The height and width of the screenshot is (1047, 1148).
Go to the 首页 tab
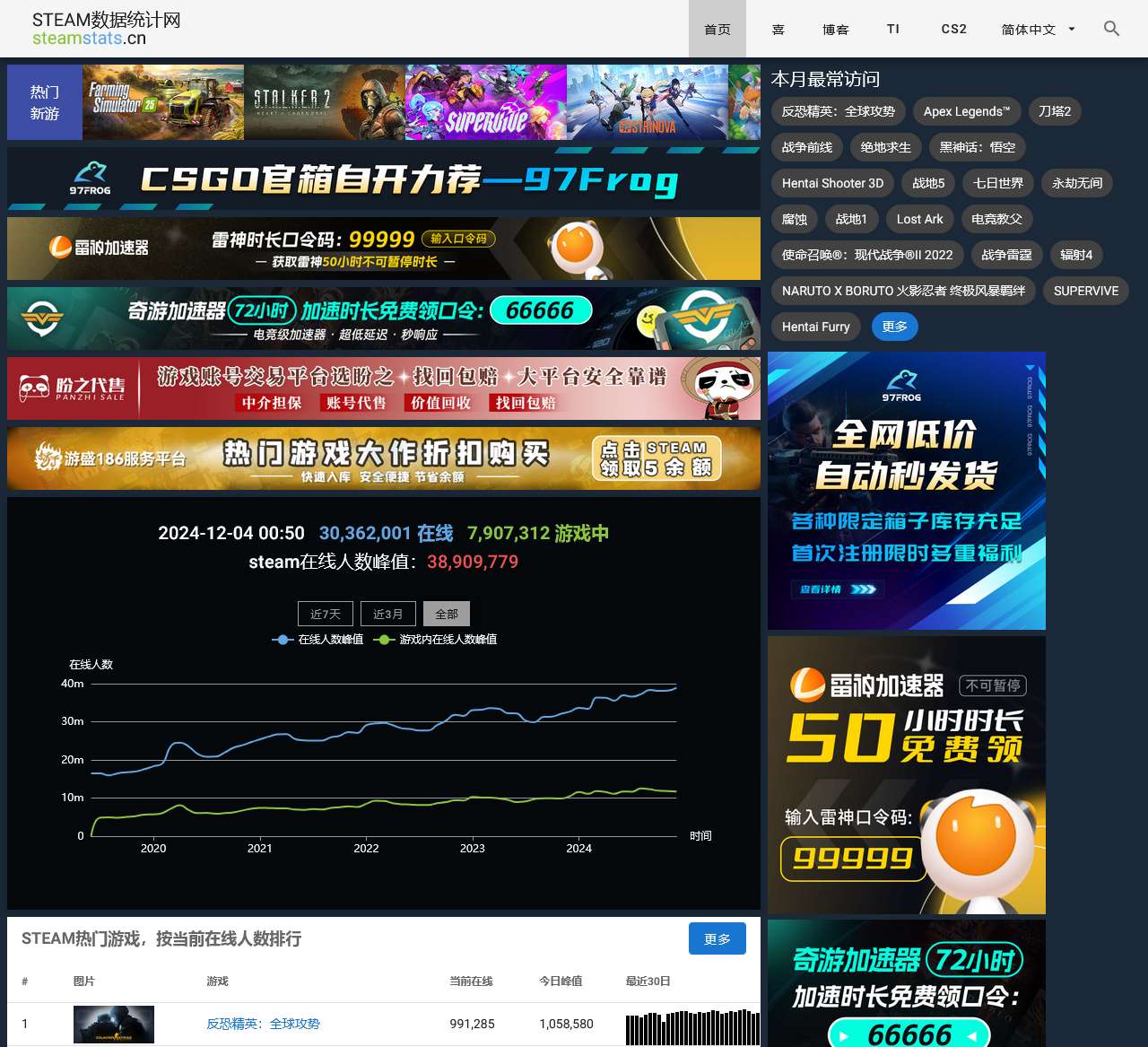(x=717, y=29)
